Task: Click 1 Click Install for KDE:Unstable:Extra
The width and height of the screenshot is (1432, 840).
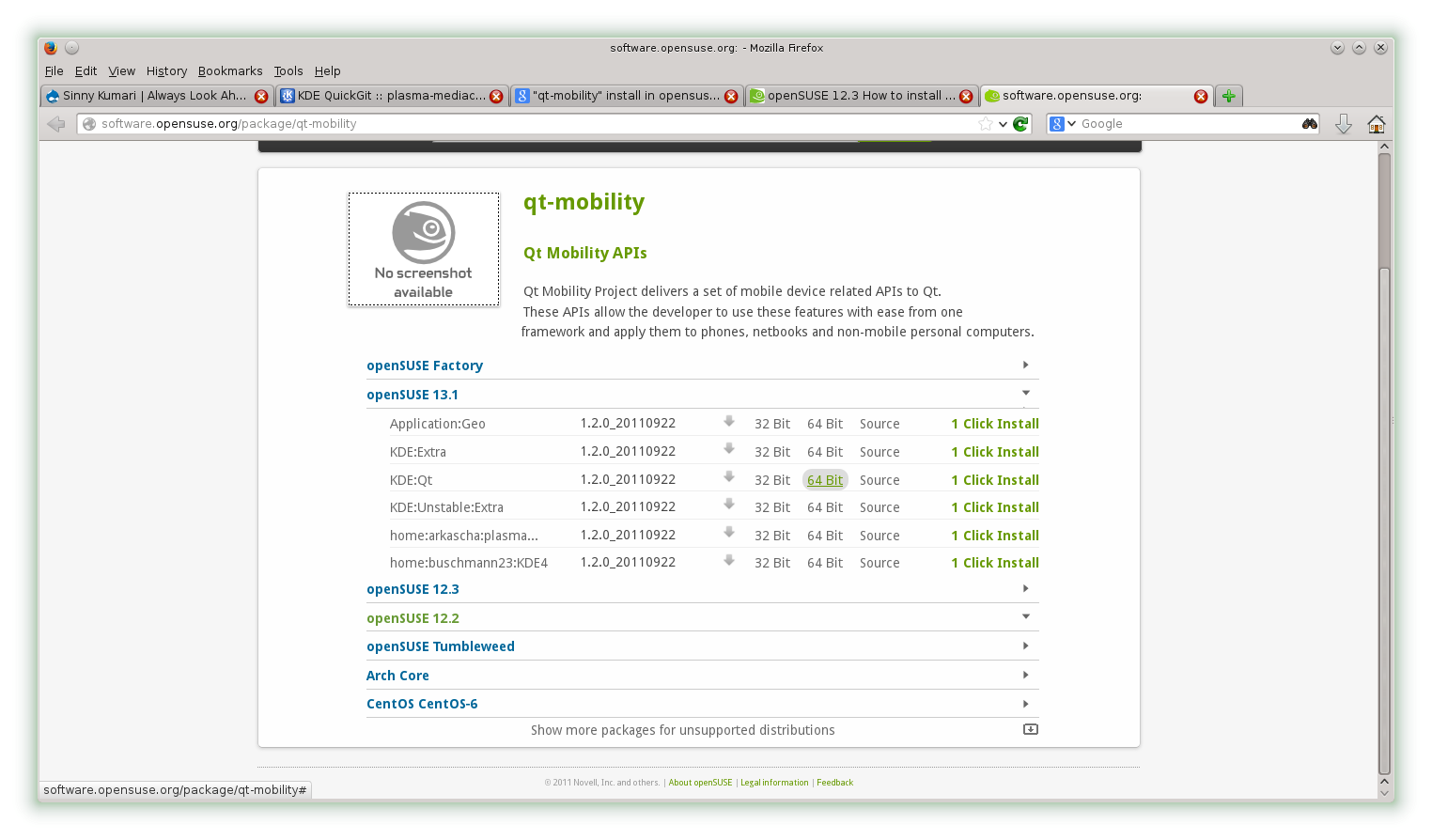Action: [x=995, y=507]
